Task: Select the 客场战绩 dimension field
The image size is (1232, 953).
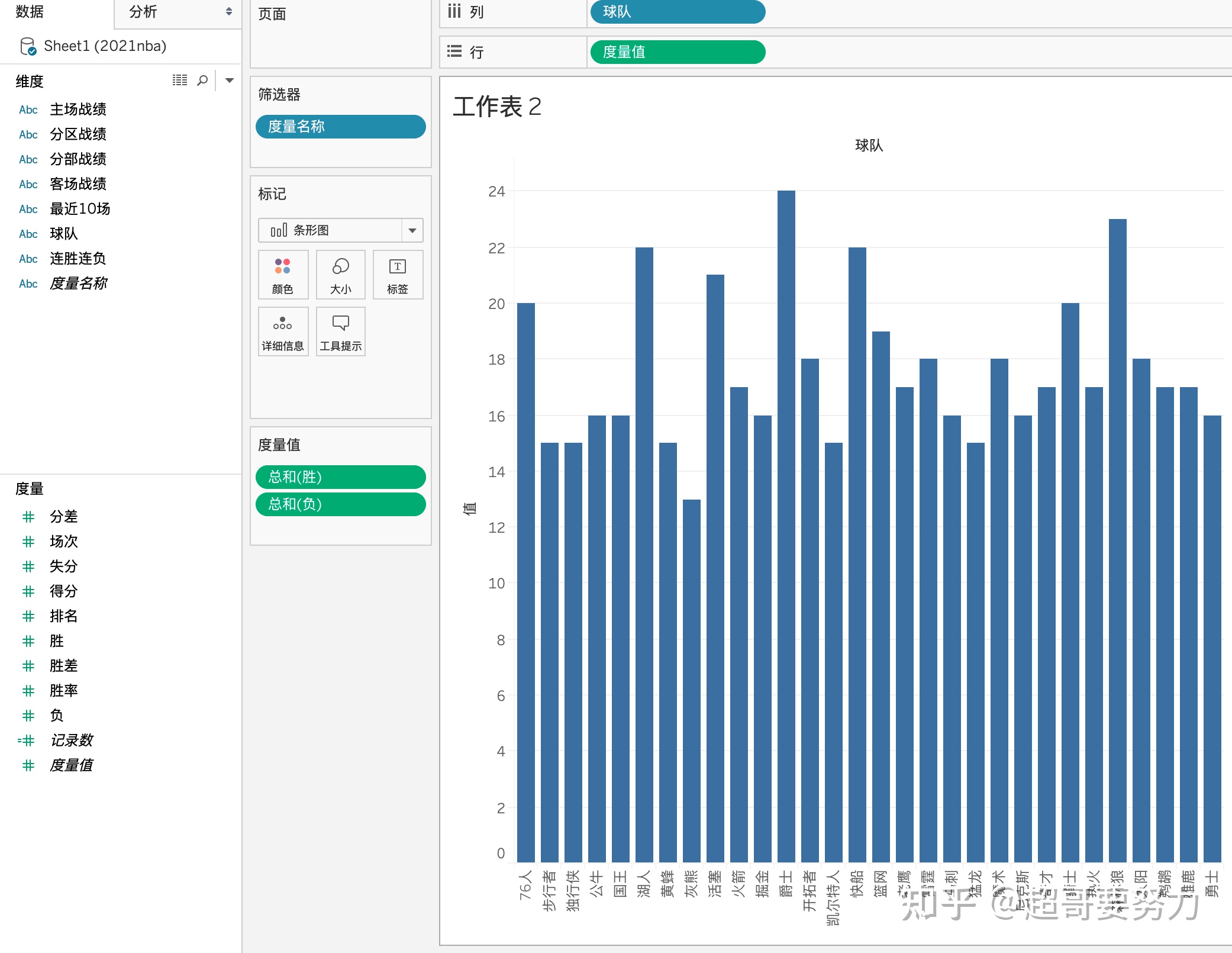Action: [x=78, y=184]
